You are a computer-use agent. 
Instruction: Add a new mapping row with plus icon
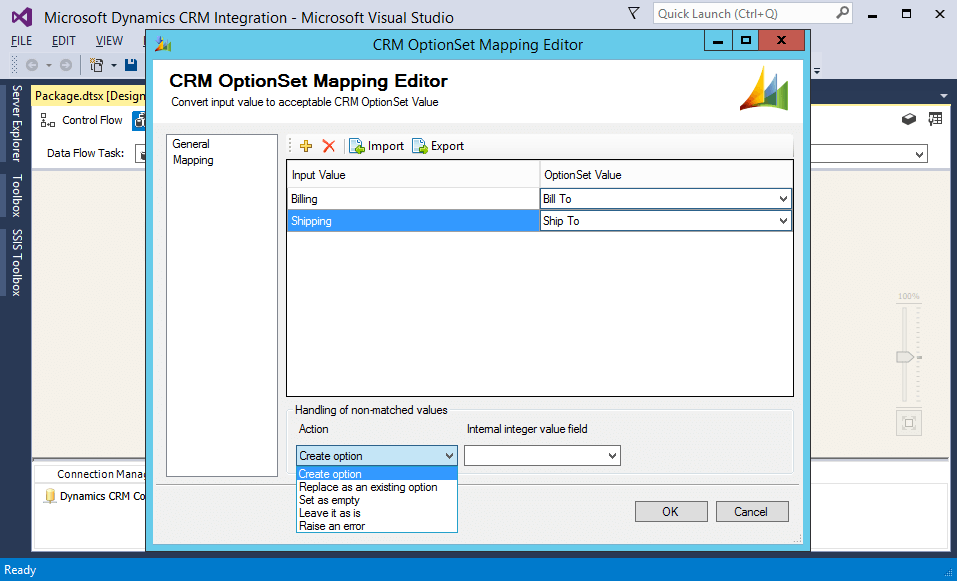coord(306,146)
